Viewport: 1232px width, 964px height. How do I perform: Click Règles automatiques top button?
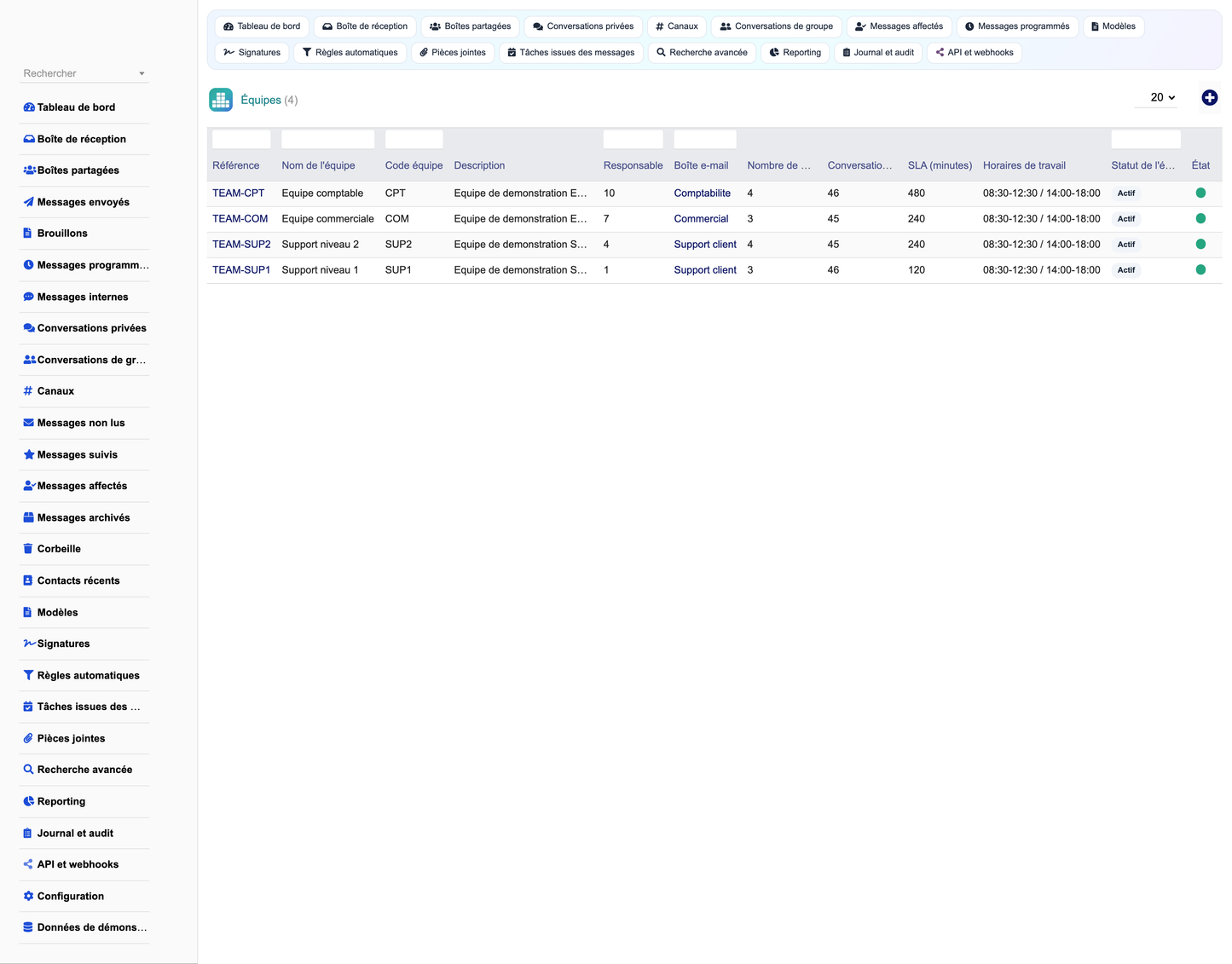[350, 53]
